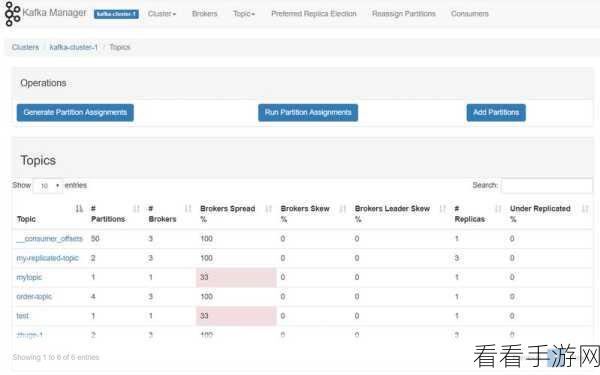Click into the topics Search field
The height and width of the screenshot is (375, 600).
click(547, 186)
